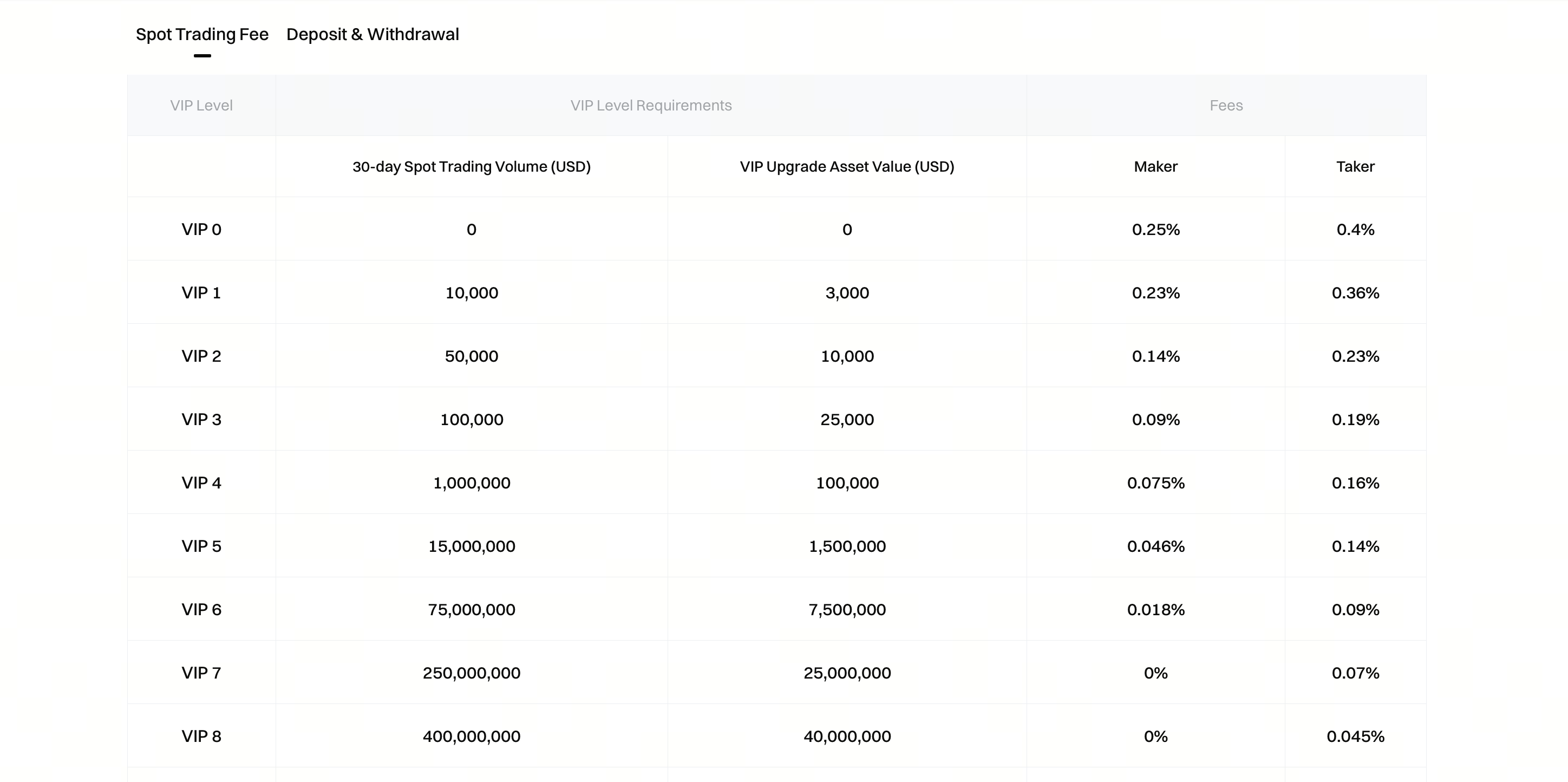Viewport: 1568px width, 782px height.
Task: Click the 250,000,000 trading volume cell
Action: pos(472,673)
